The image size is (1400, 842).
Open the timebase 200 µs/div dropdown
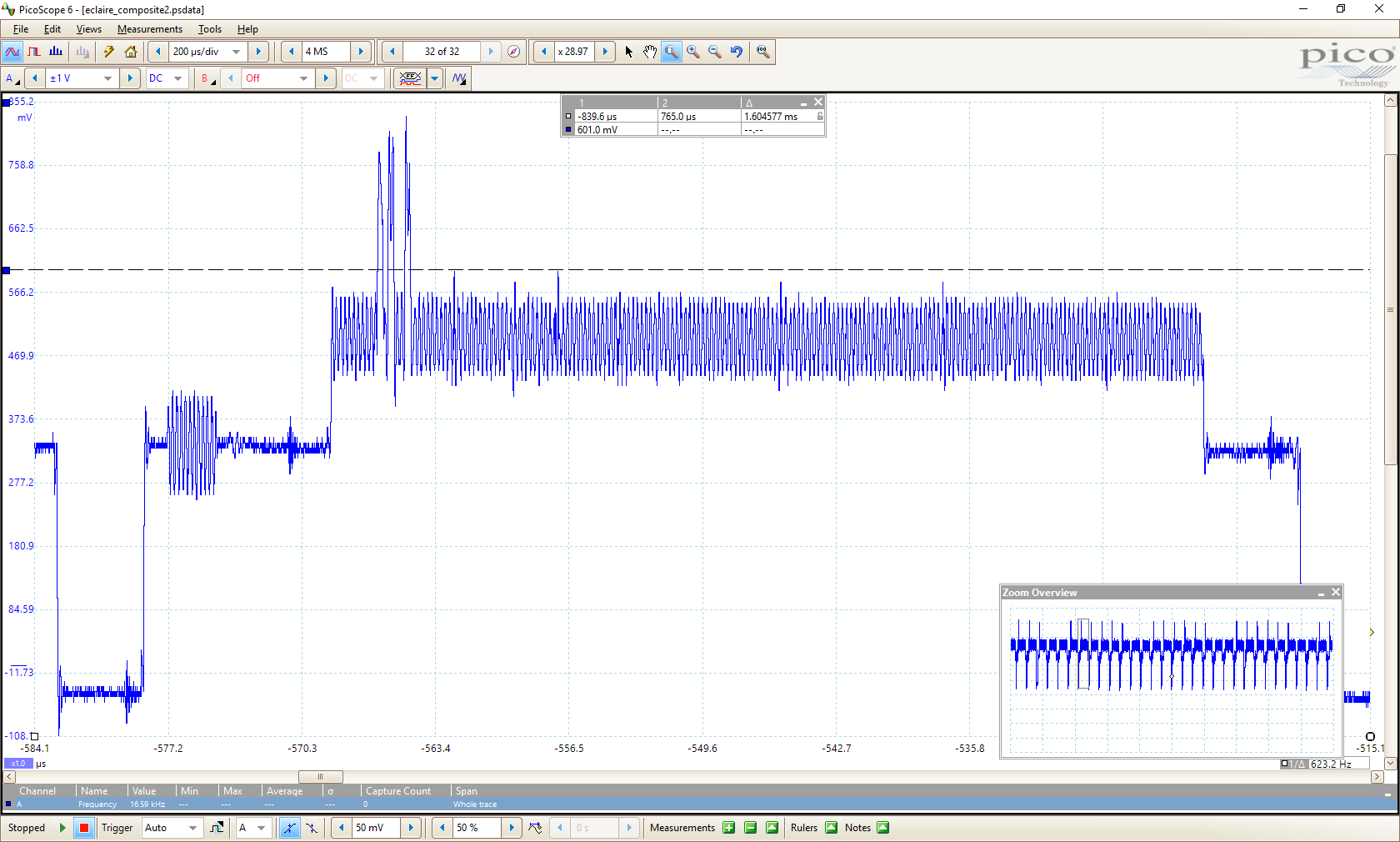(x=237, y=52)
